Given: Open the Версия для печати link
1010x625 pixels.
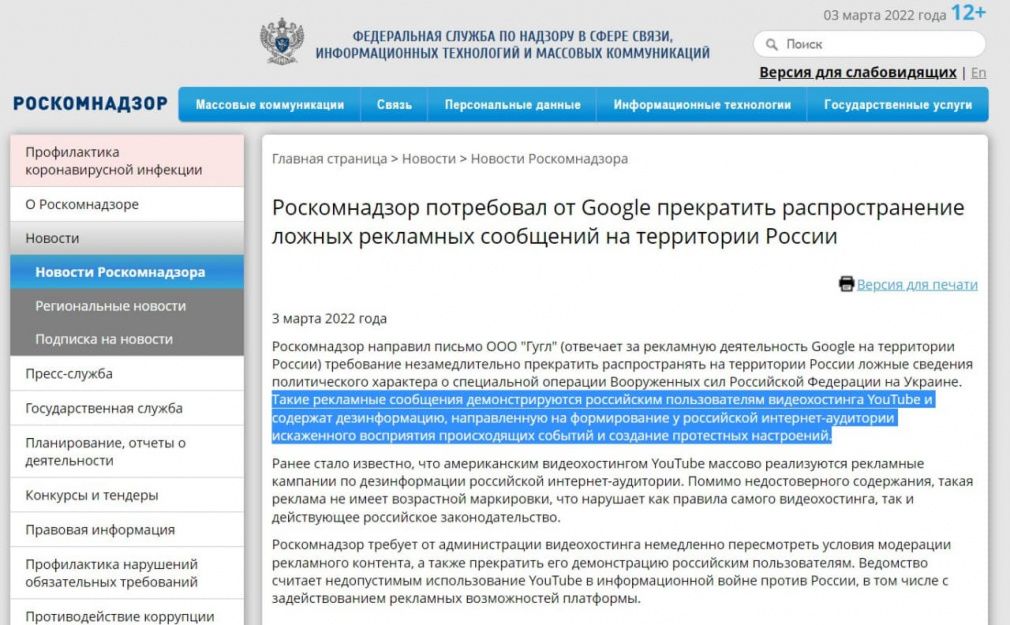Looking at the screenshot, I should tap(917, 285).
